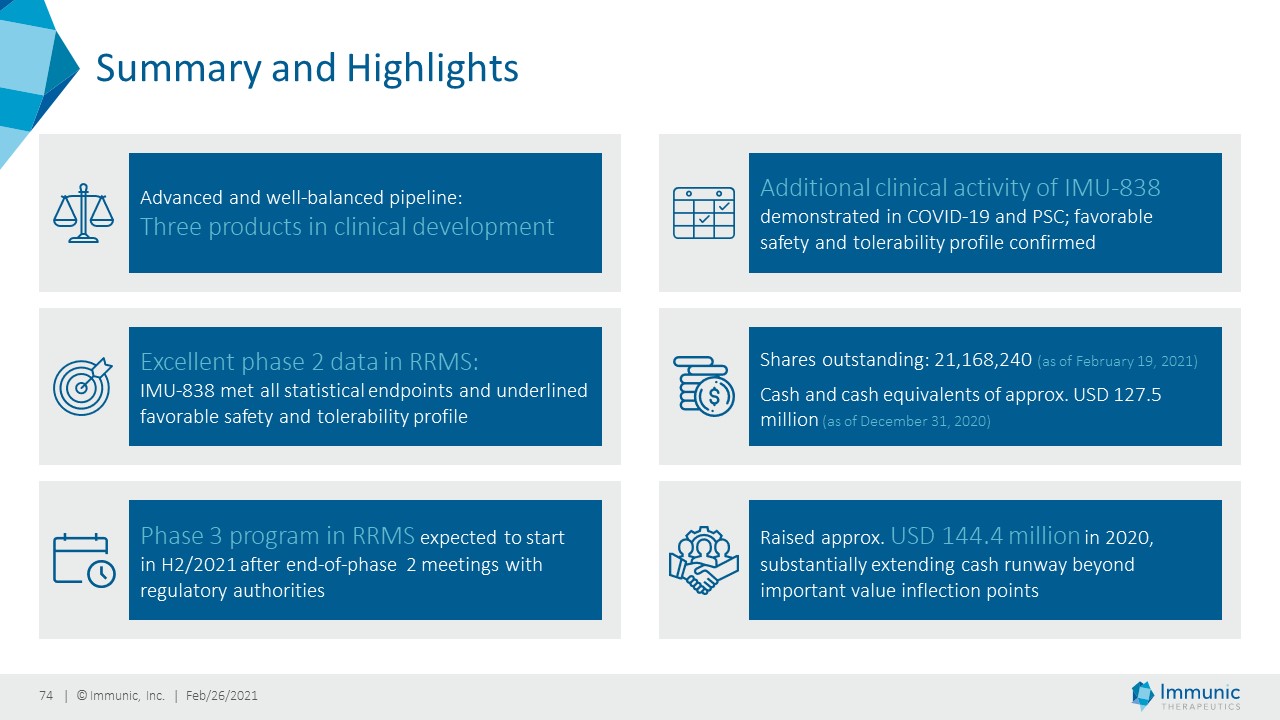Click the dollar coin stack icon
The height and width of the screenshot is (720, 1280).
pyautogui.click(x=704, y=386)
